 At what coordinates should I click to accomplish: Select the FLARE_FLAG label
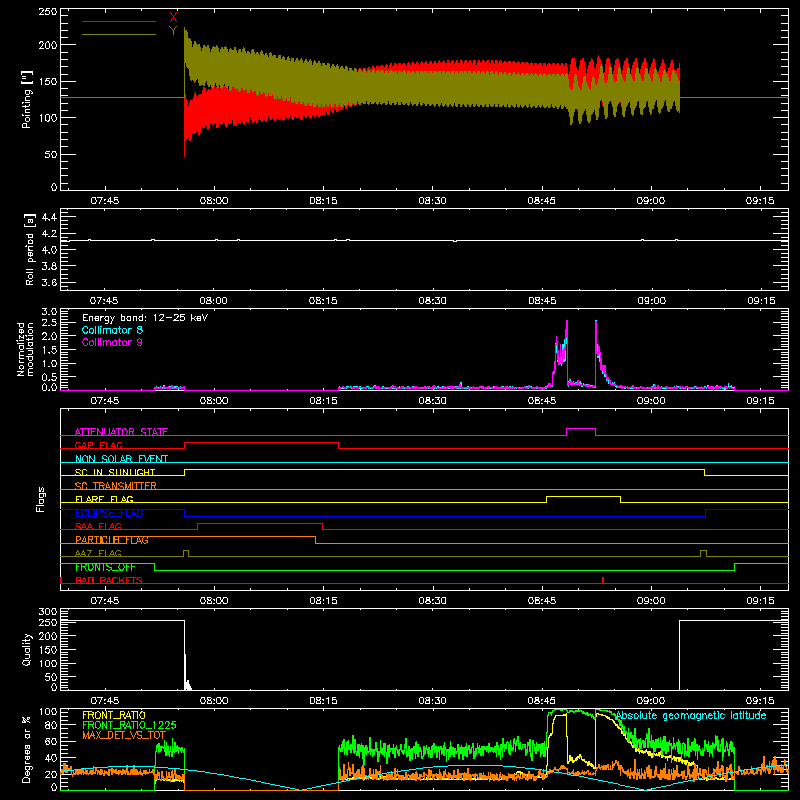[x=104, y=499]
